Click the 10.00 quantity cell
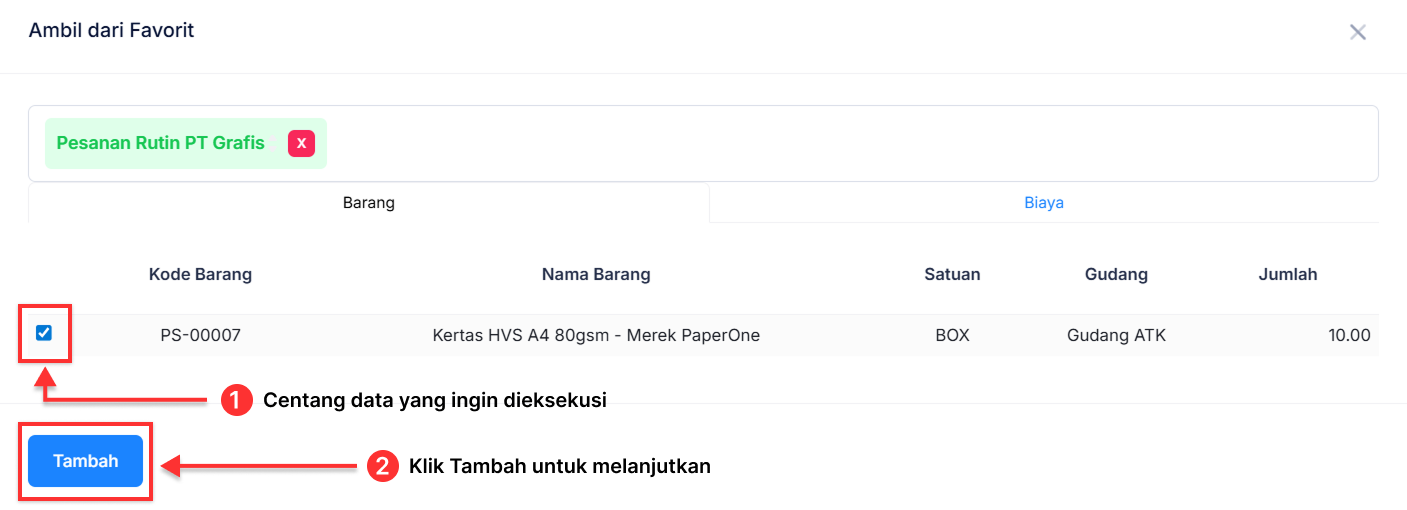 coord(1349,335)
